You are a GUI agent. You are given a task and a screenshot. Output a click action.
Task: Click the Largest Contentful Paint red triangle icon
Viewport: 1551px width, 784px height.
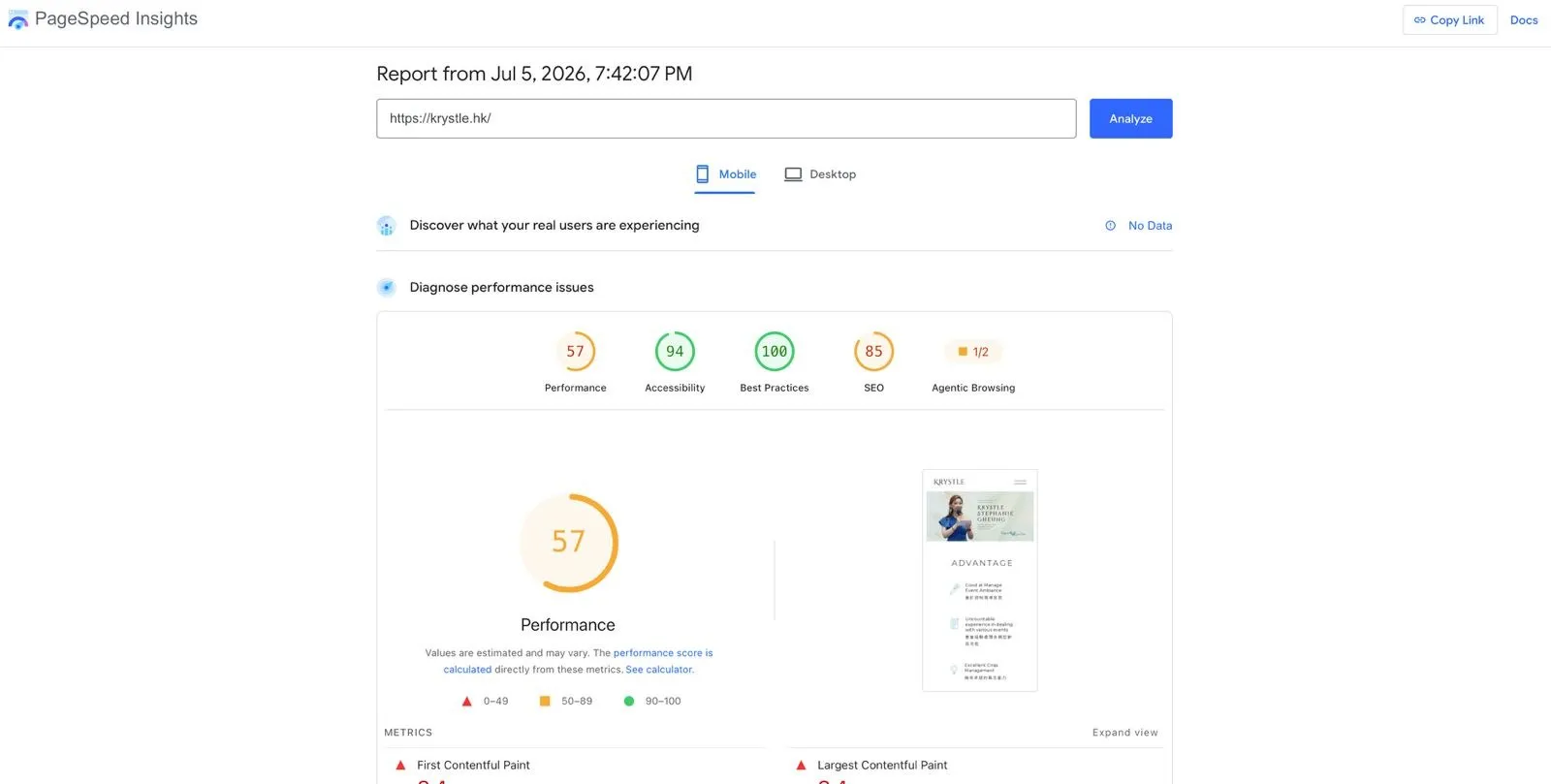801,766
